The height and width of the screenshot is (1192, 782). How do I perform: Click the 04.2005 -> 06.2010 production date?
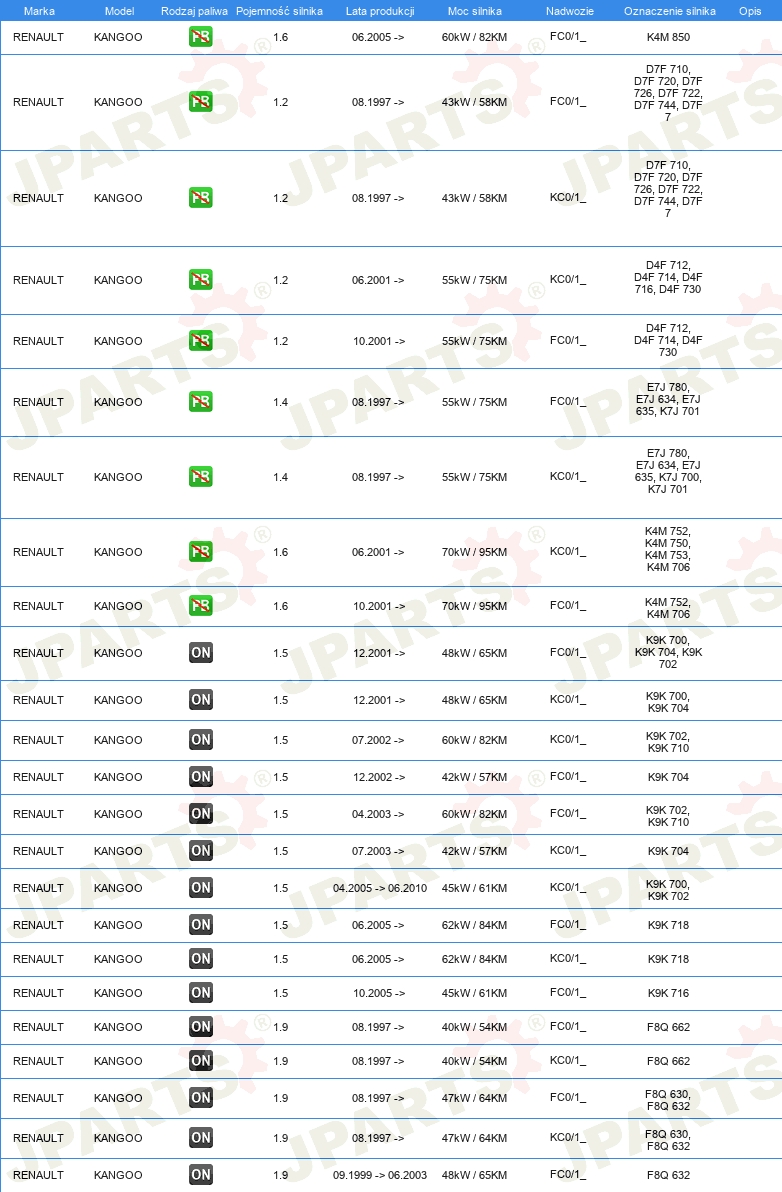coord(380,888)
